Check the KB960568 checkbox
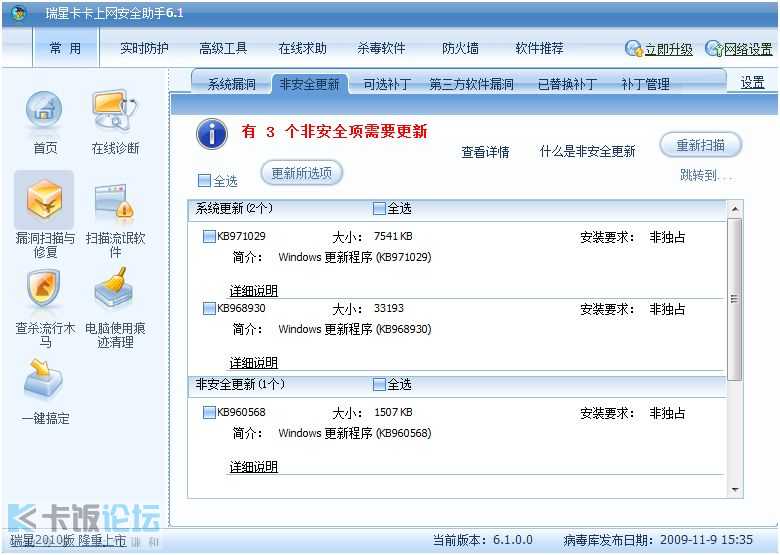780x555 pixels. [x=209, y=412]
